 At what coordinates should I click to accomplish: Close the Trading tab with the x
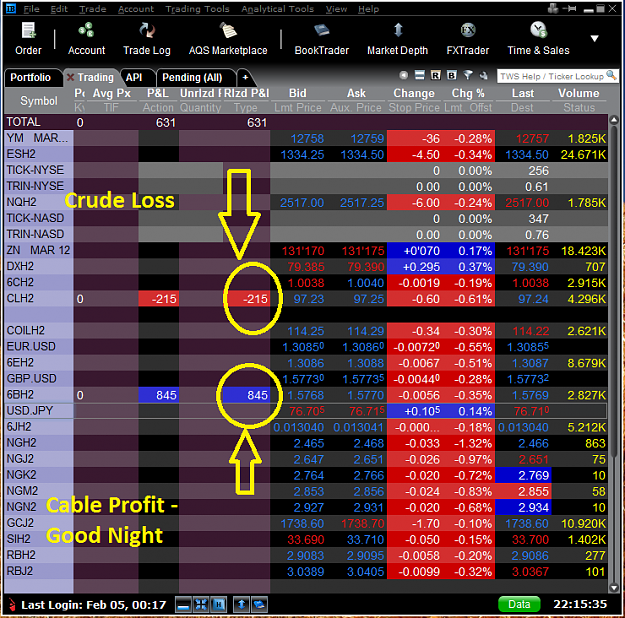coord(70,77)
